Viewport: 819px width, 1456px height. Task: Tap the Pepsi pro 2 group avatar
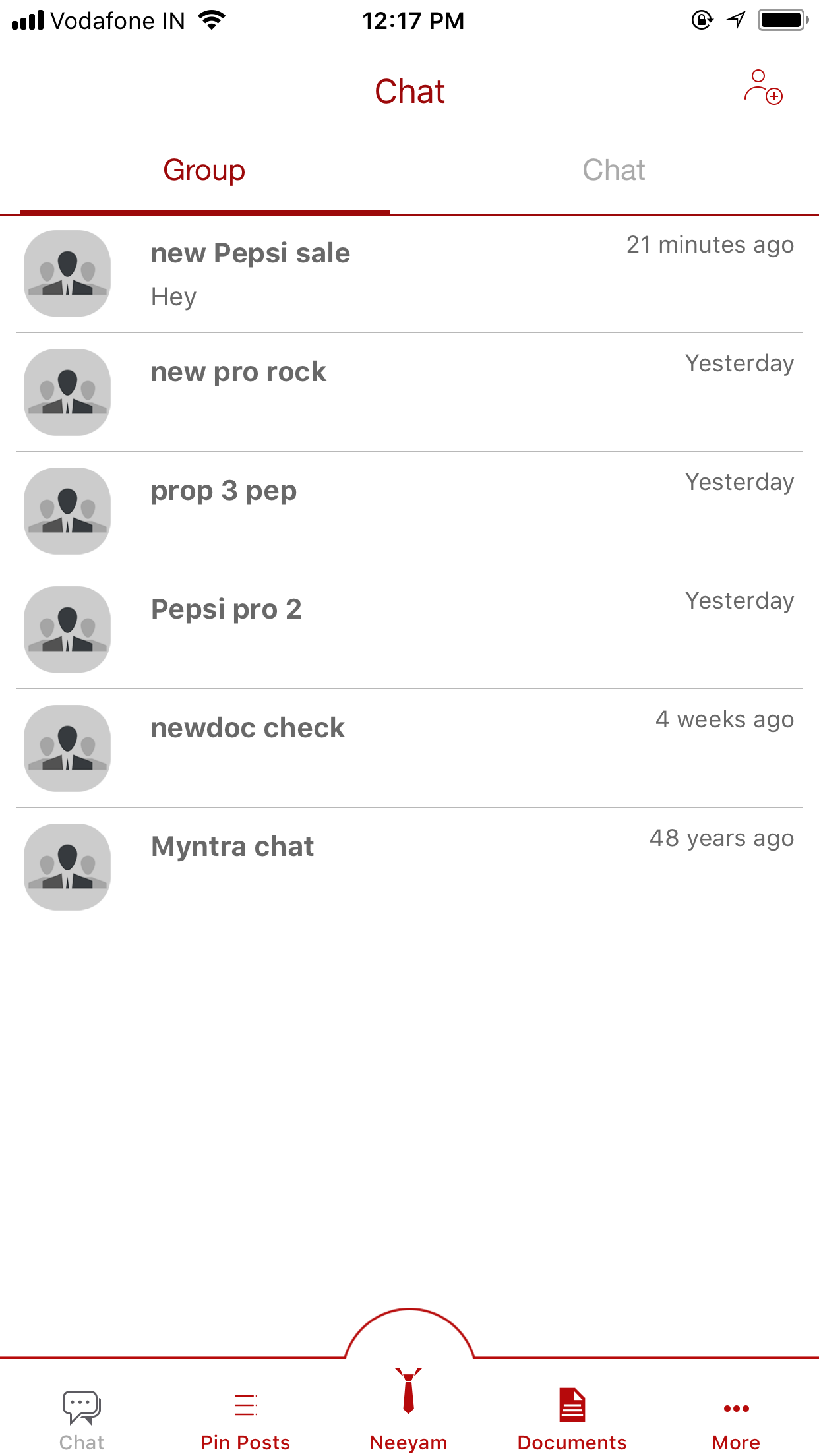[x=67, y=630]
